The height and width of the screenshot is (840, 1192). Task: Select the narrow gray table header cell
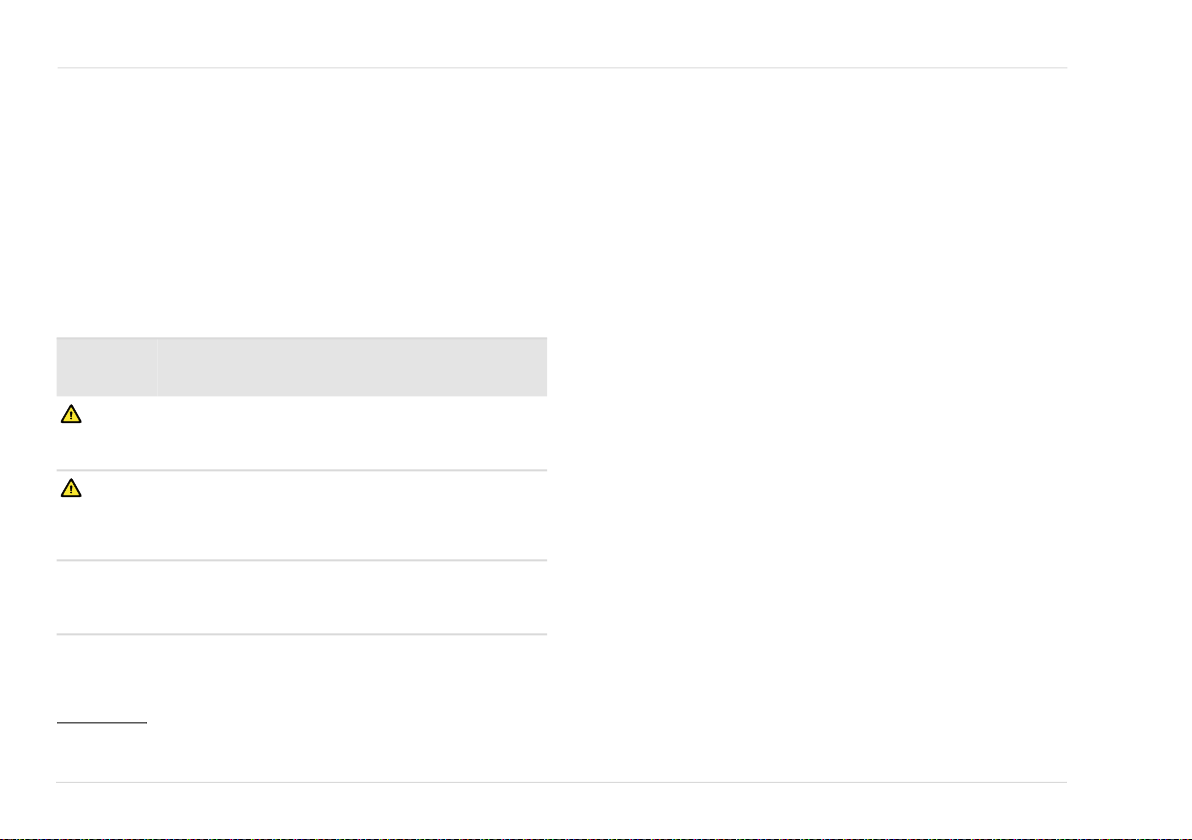106,366
